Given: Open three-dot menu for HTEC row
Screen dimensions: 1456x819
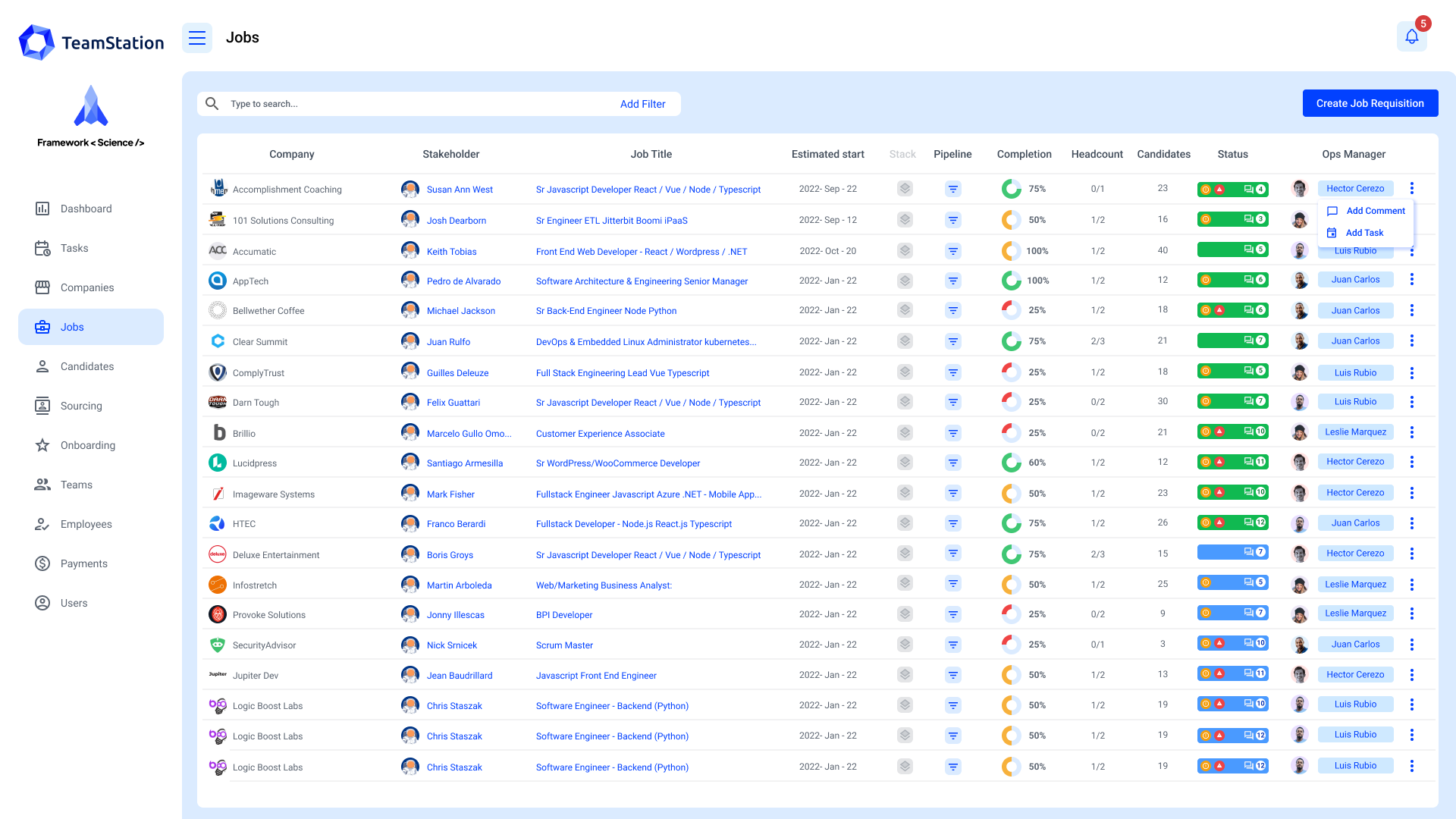Looking at the screenshot, I should point(1411,523).
